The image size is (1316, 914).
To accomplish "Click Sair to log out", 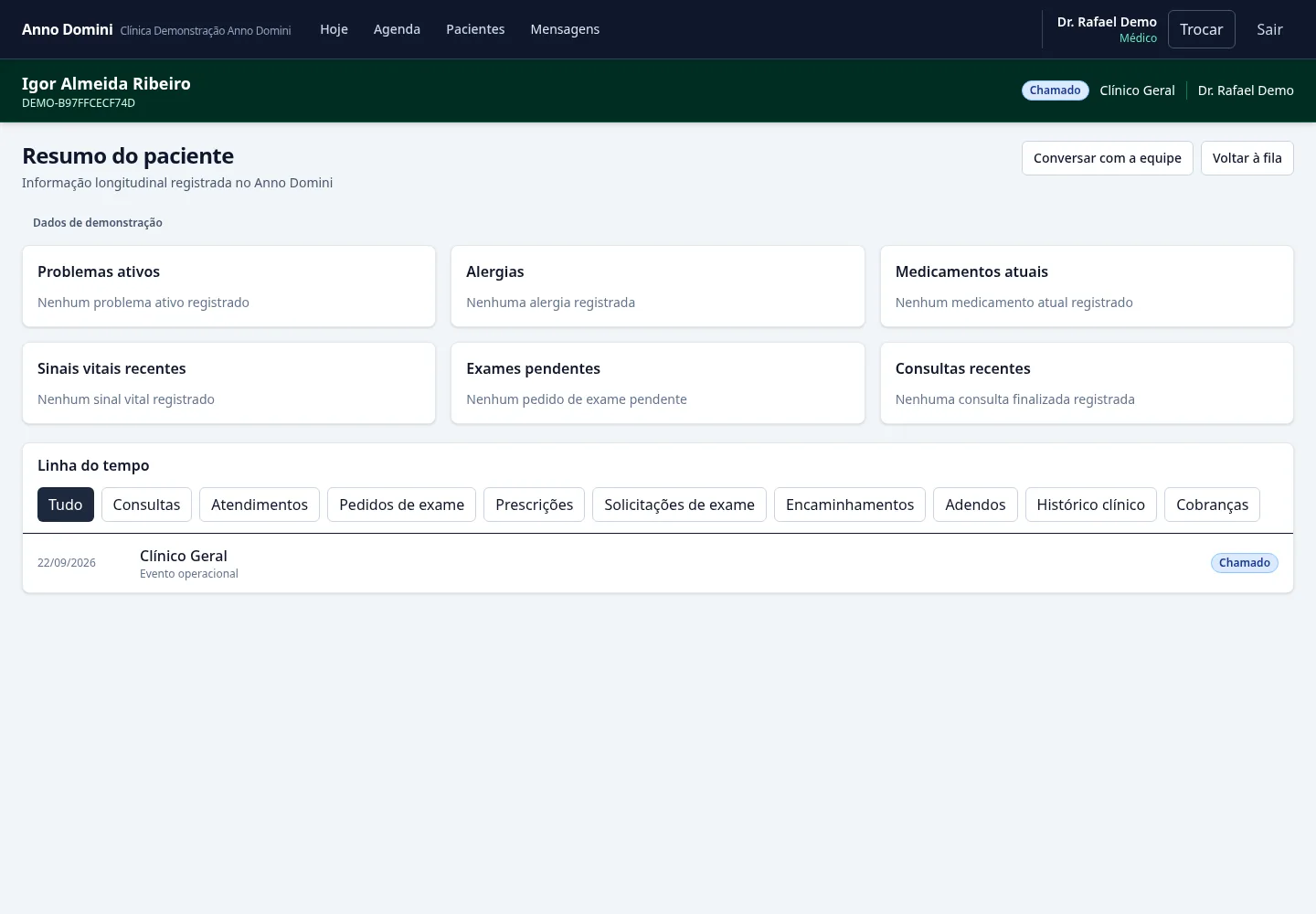I will 1269,29.
